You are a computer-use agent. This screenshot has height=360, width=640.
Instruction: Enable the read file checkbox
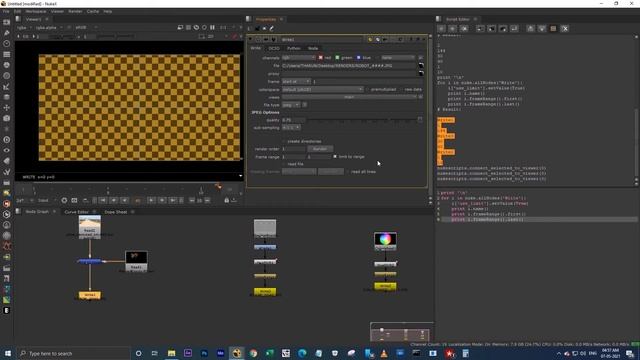(x=284, y=164)
